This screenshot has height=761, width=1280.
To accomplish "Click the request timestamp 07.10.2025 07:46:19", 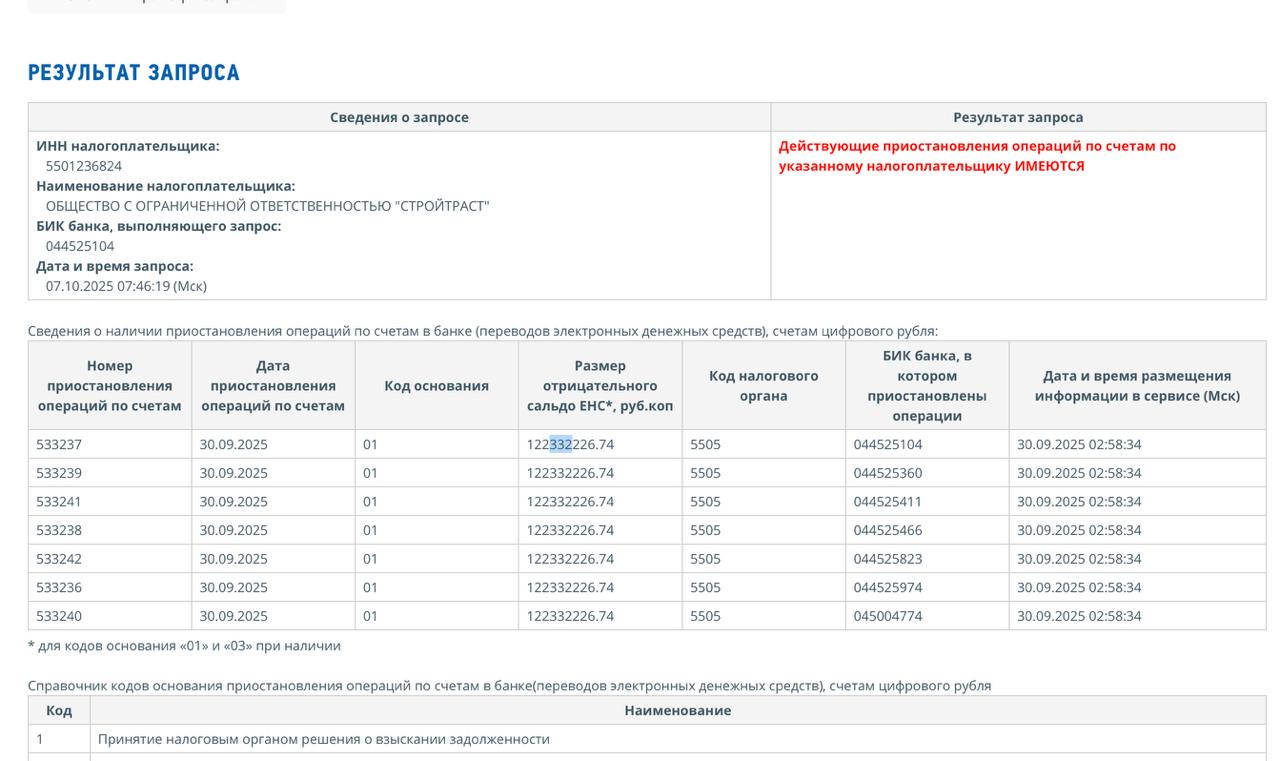I will [x=126, y=286].
